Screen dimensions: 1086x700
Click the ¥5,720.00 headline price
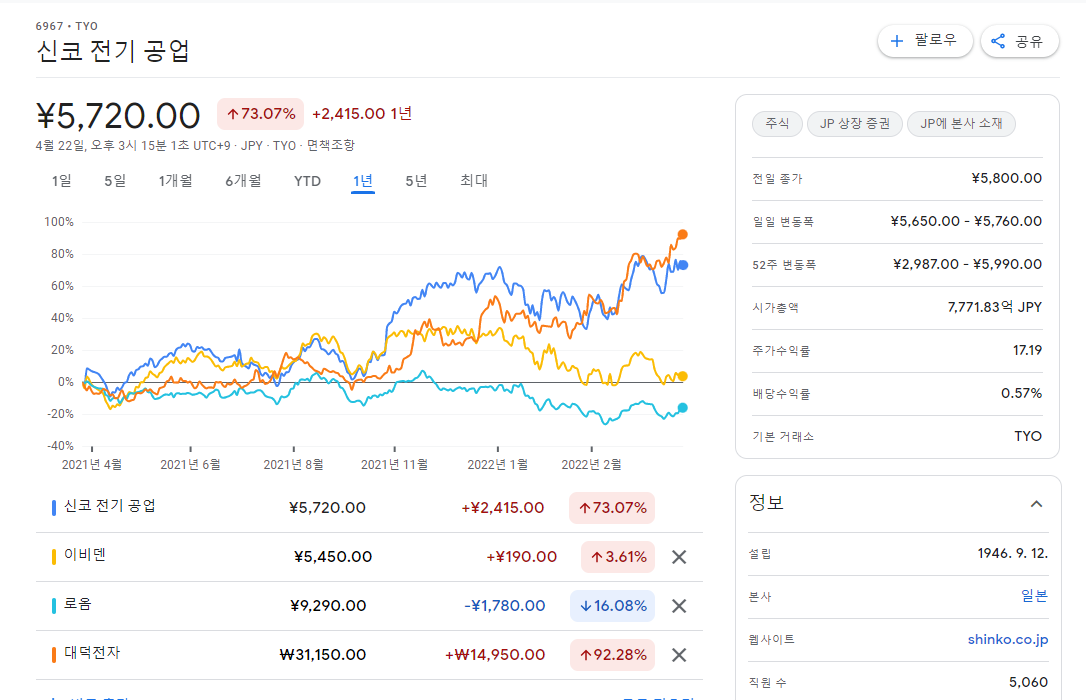click(x=118, y=116)
